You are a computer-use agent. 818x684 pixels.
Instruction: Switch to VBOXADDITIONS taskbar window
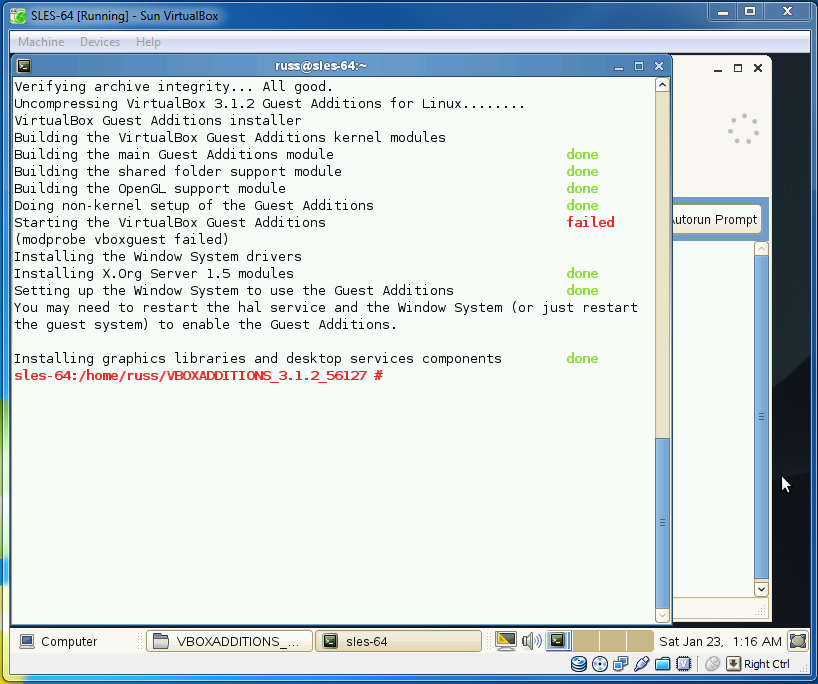pyautogui.click(x=230, y=641)
